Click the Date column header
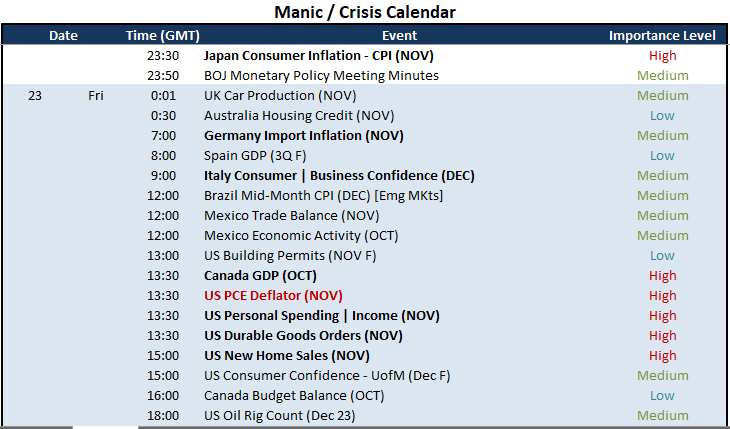Viewport: 730px width, 429px height. 63,35
